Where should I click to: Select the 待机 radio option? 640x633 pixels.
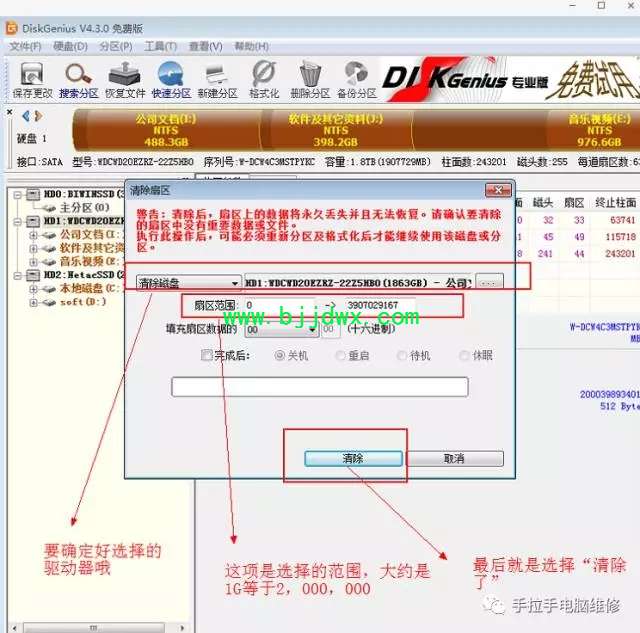click(x=402, y=355)
